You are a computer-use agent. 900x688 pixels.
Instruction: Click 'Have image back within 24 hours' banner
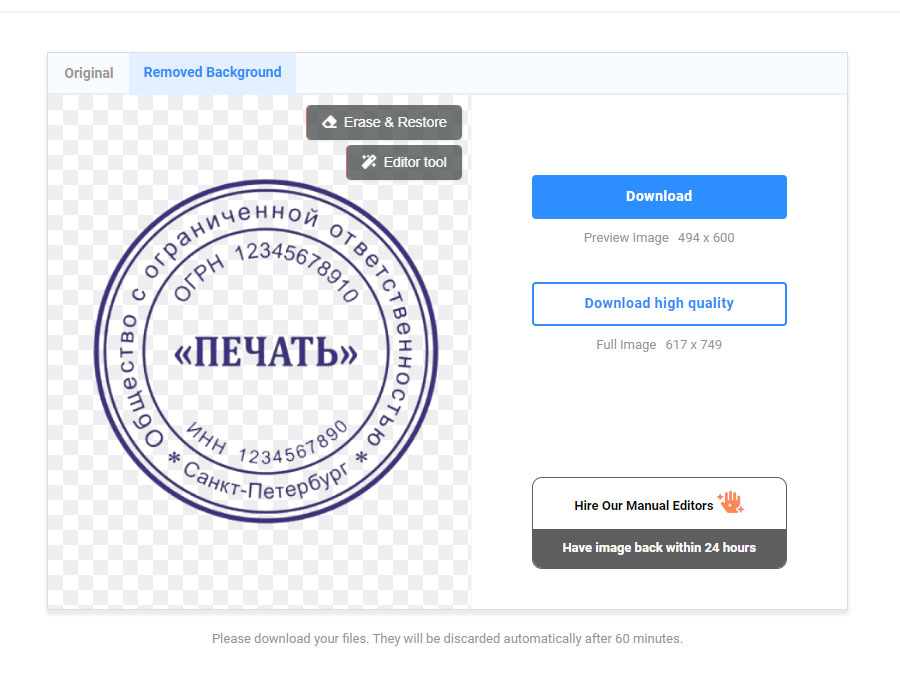[x=659, y=548]
